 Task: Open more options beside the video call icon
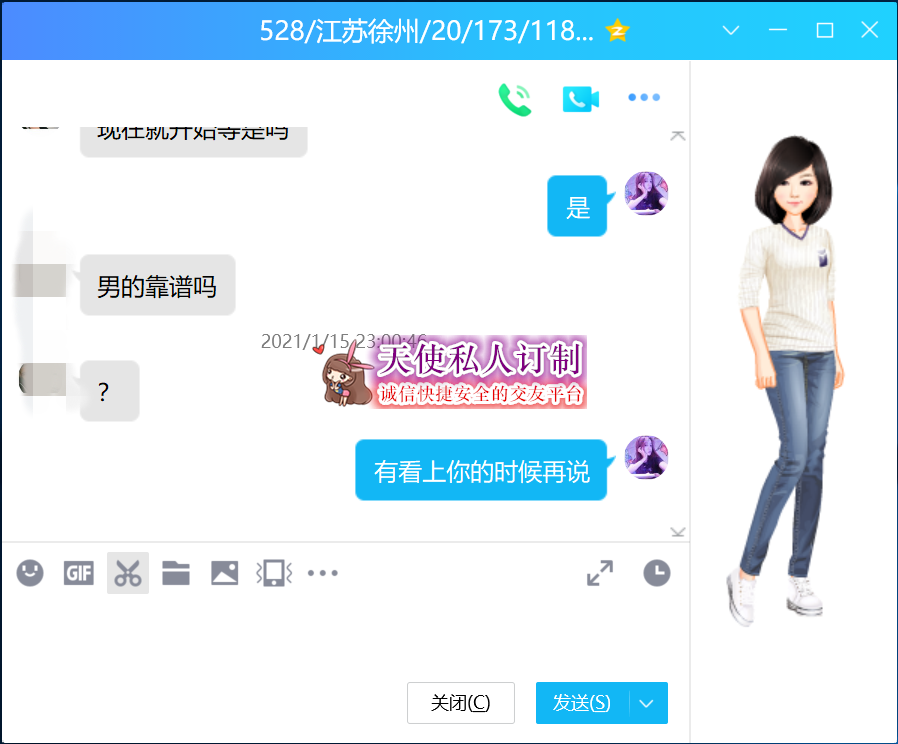[x=643, y=97]
